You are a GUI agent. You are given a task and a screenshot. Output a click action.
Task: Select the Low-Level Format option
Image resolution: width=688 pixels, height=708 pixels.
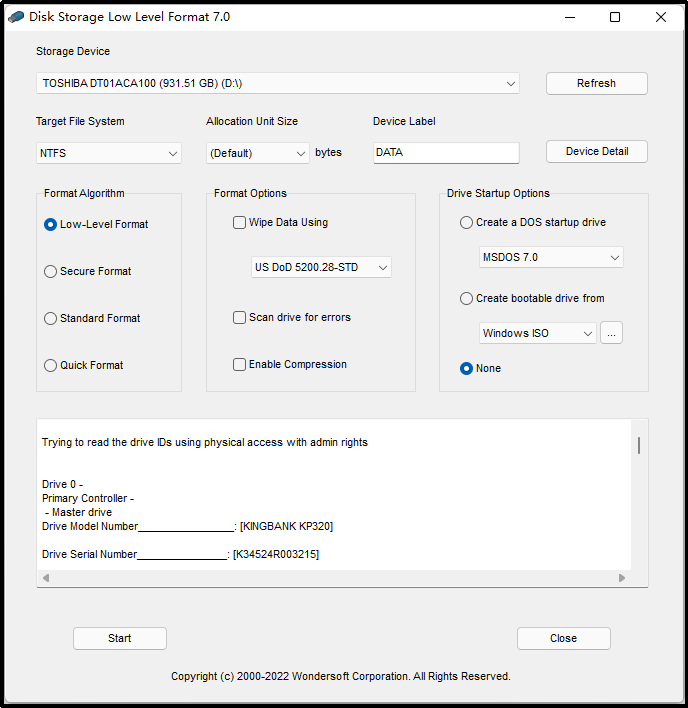[x=51, y=225]
